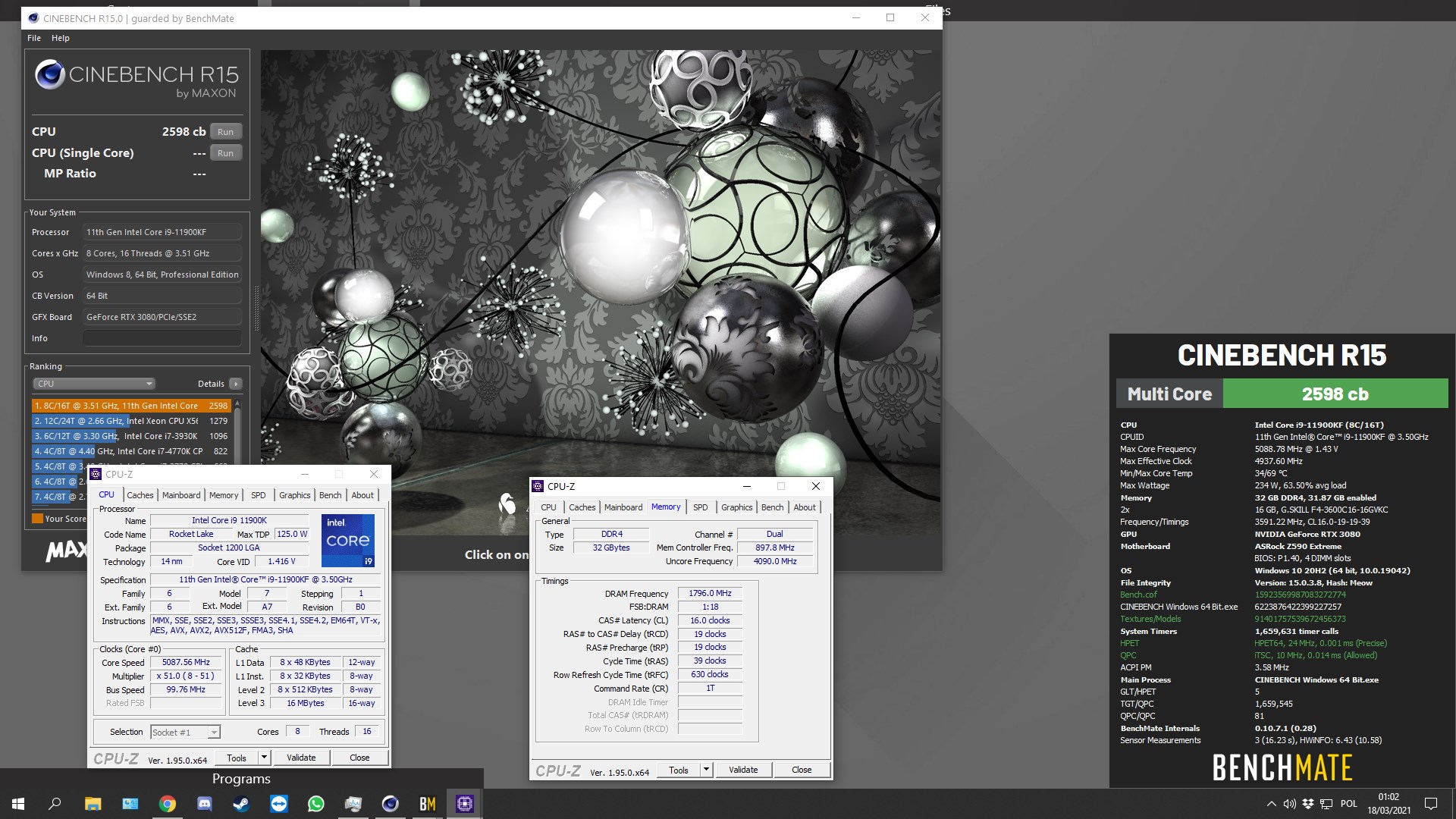Click the network tray icon
This screenshot has height=819, width=1456.
click(1326, 804)
